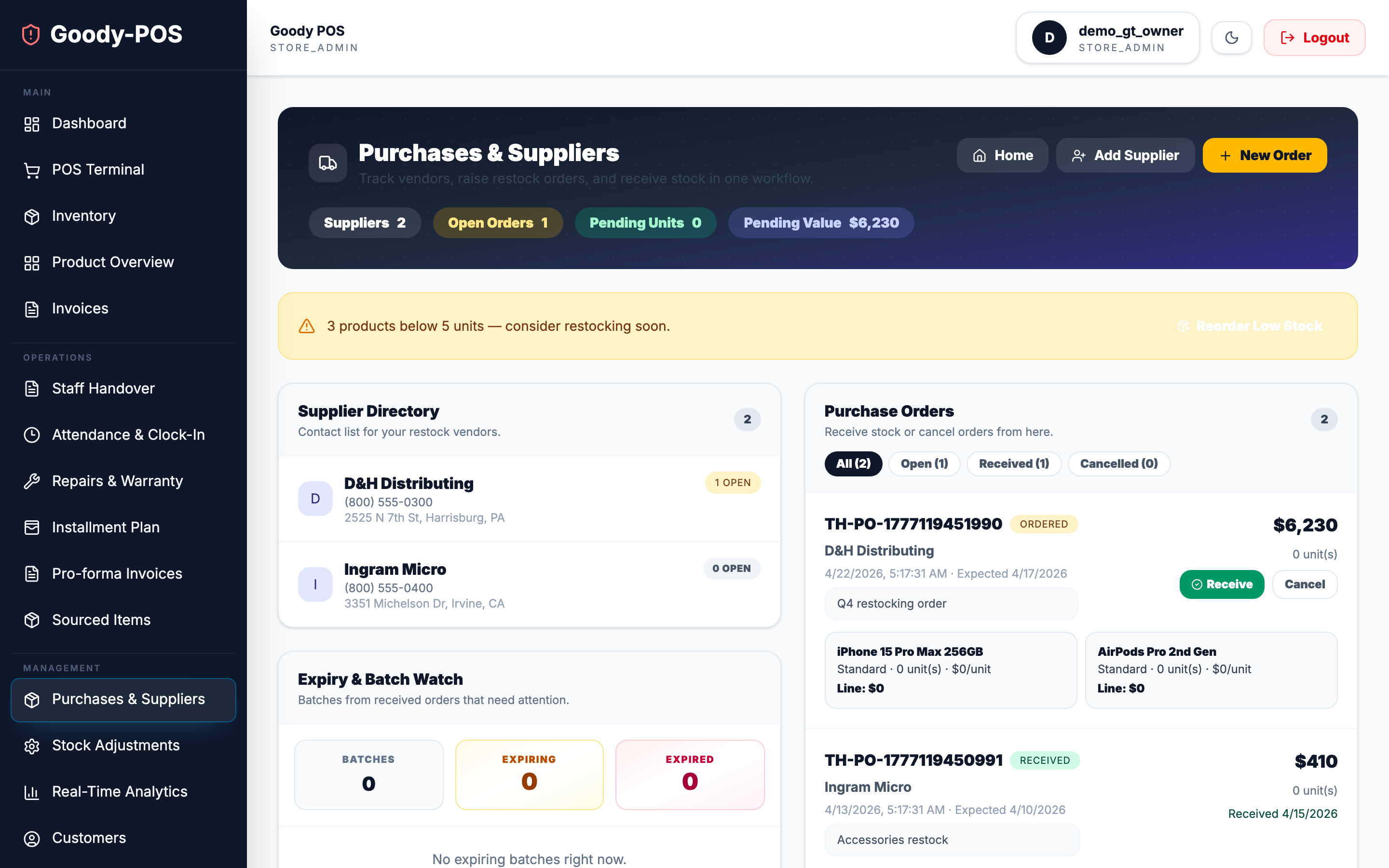Open Inventory from the sidebar
This screenshot has width=1389, height=868.
[x=84, y=216]
